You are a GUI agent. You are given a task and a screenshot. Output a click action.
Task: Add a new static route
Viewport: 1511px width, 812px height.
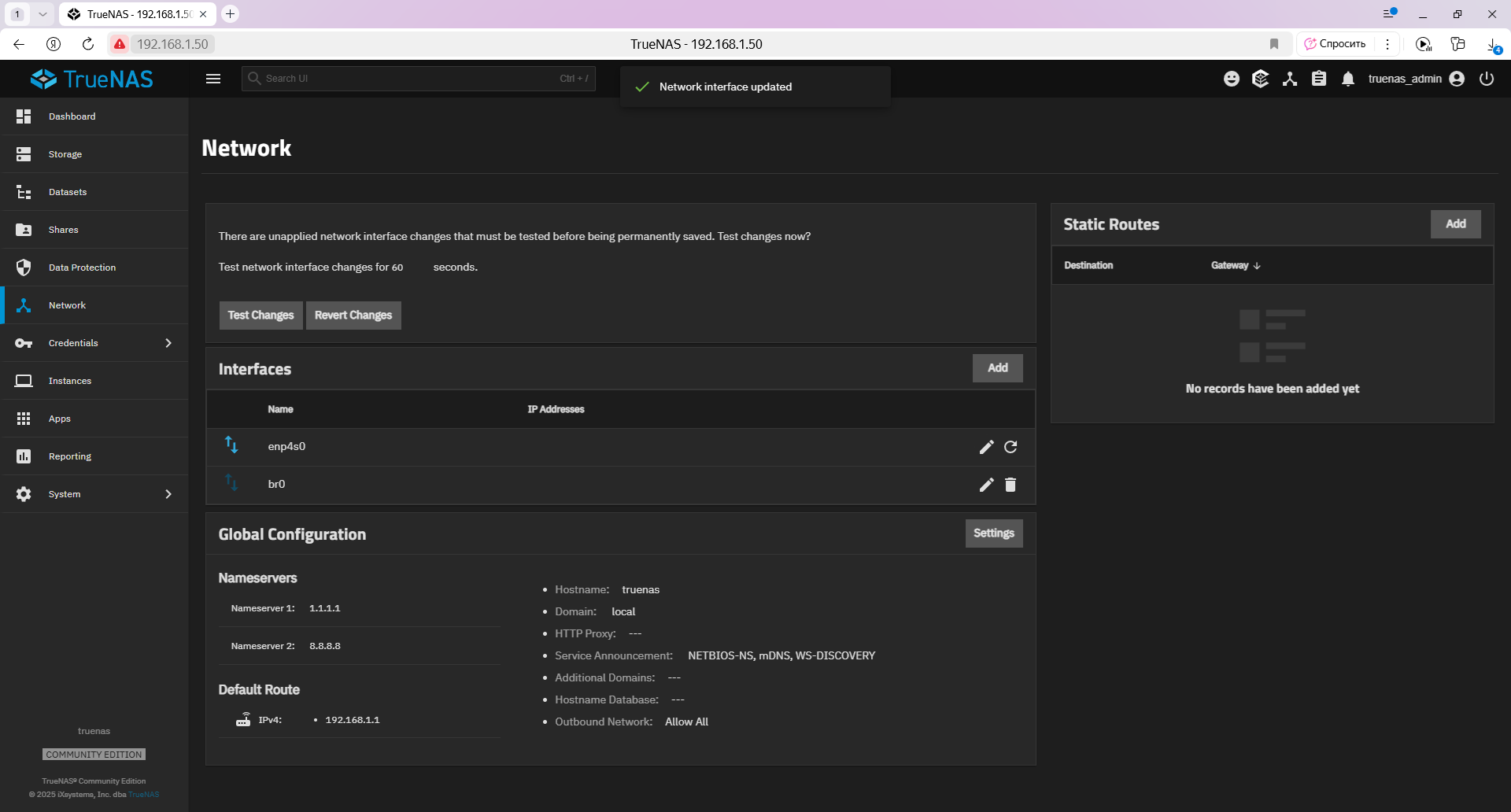(1456, 224)
